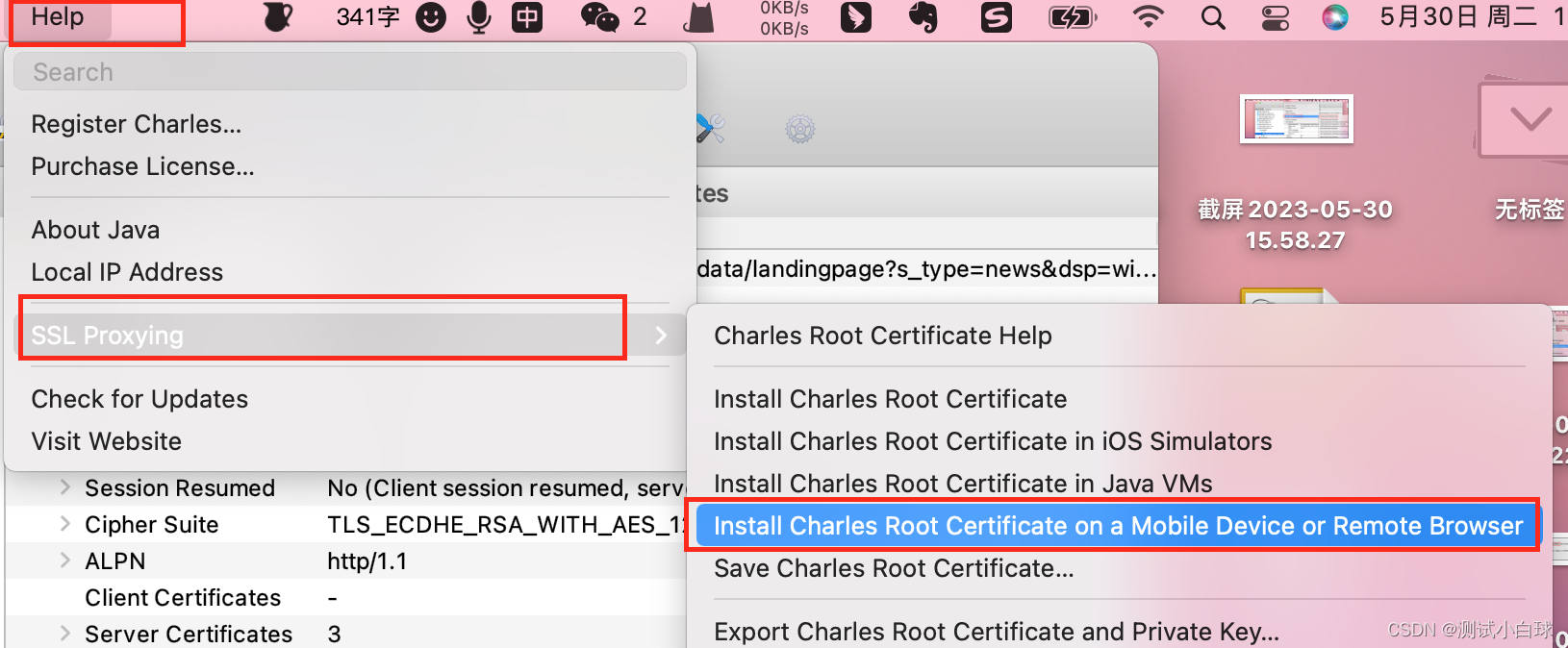Viewport: 1568px width, 648px height.
Task: Click Charles toolbar settings gear icon
Action: (799, 128)
